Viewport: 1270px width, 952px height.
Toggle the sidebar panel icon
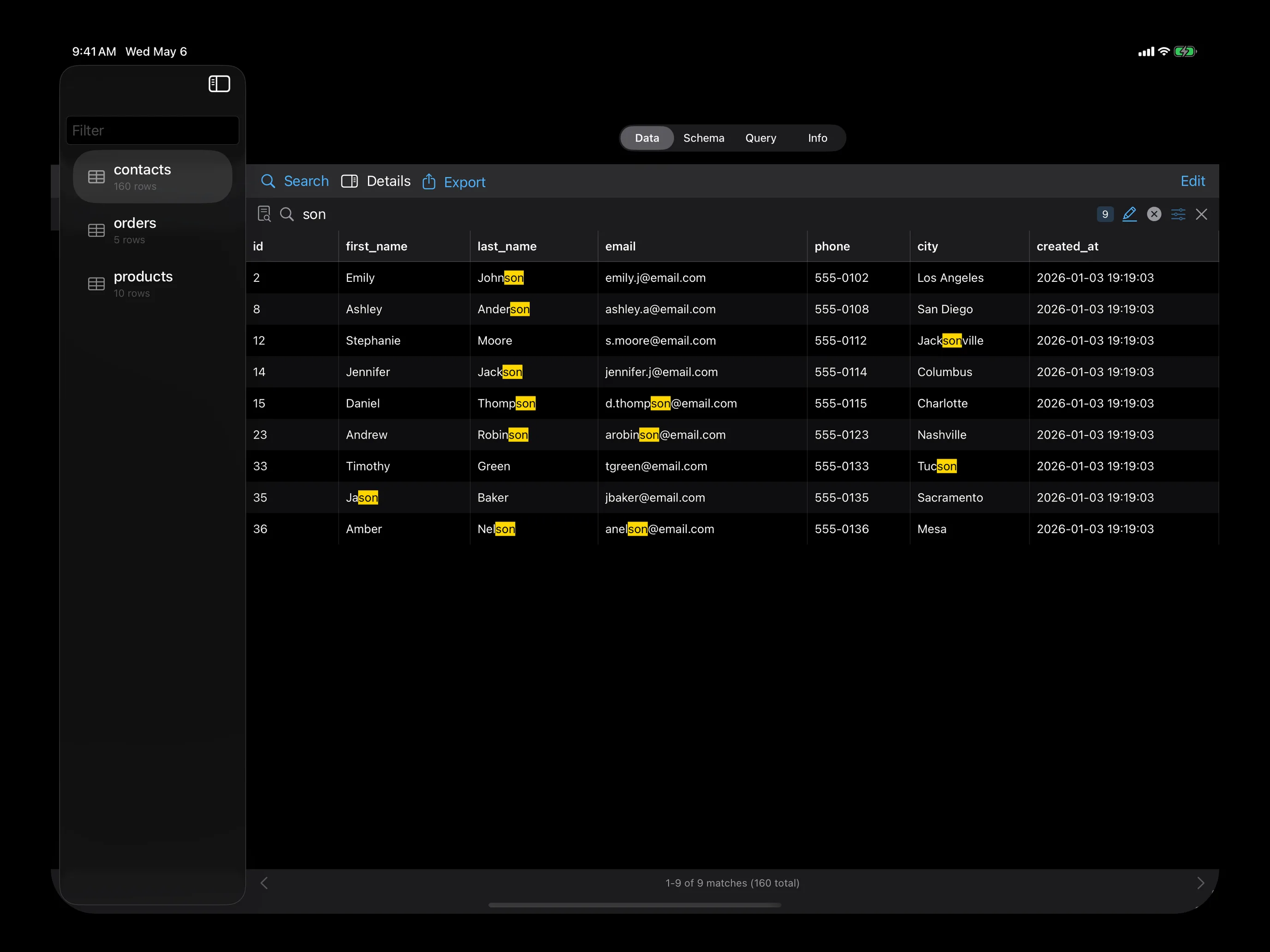(219, 84)
